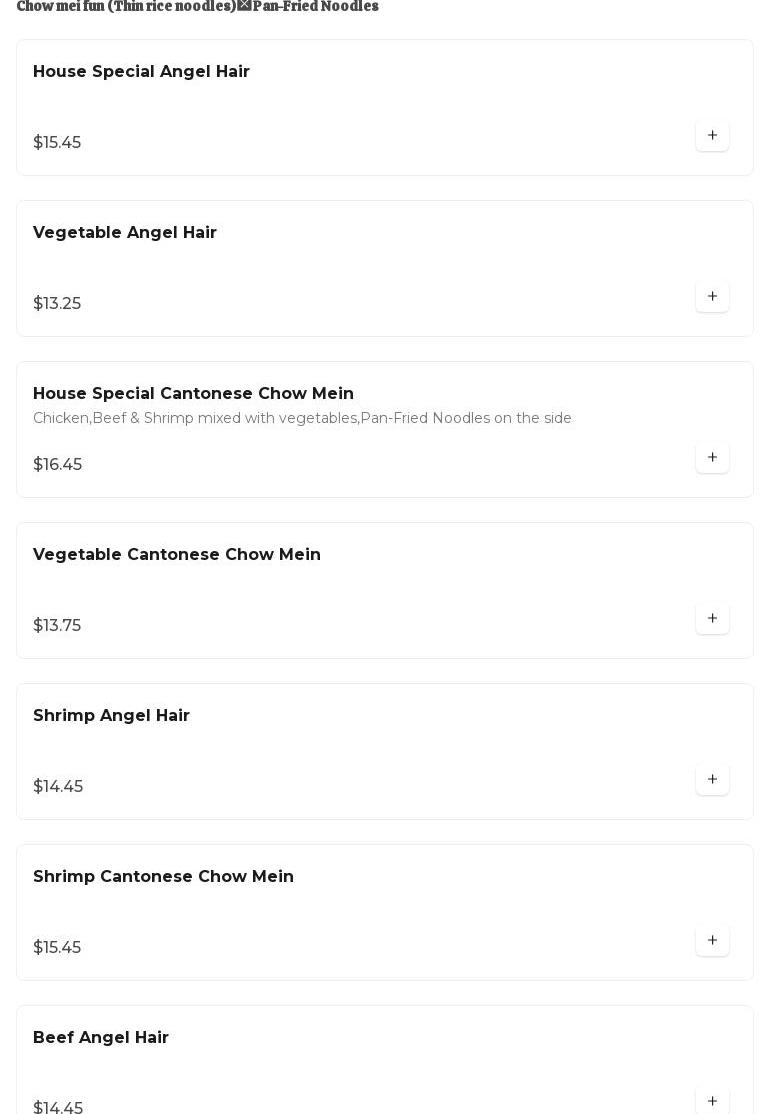Image resolution: width=770 pixels, height=1114 pixels.
Task: Click the $16.45 price label
Action: click(58, 465)
